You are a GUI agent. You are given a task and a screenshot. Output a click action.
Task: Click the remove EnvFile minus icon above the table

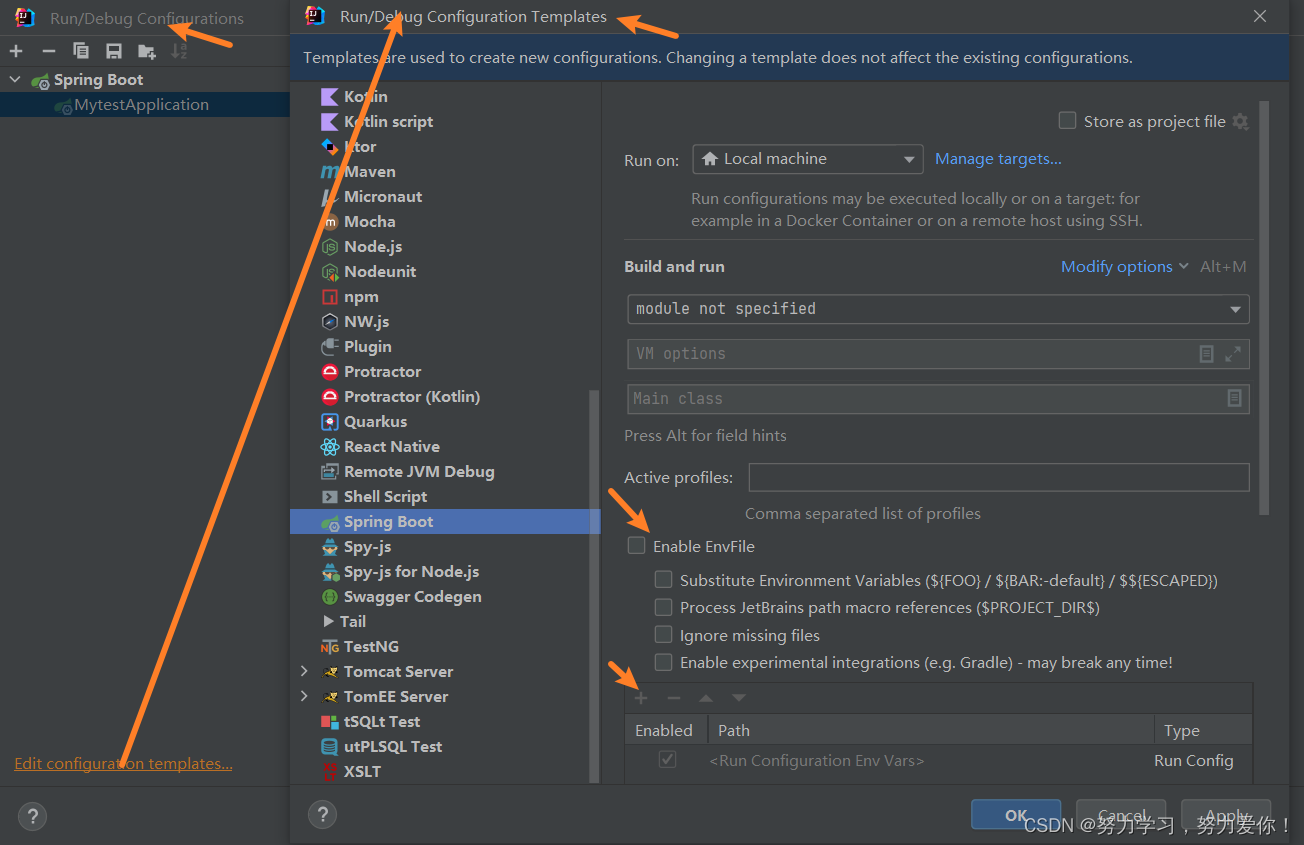click(674, 698)
